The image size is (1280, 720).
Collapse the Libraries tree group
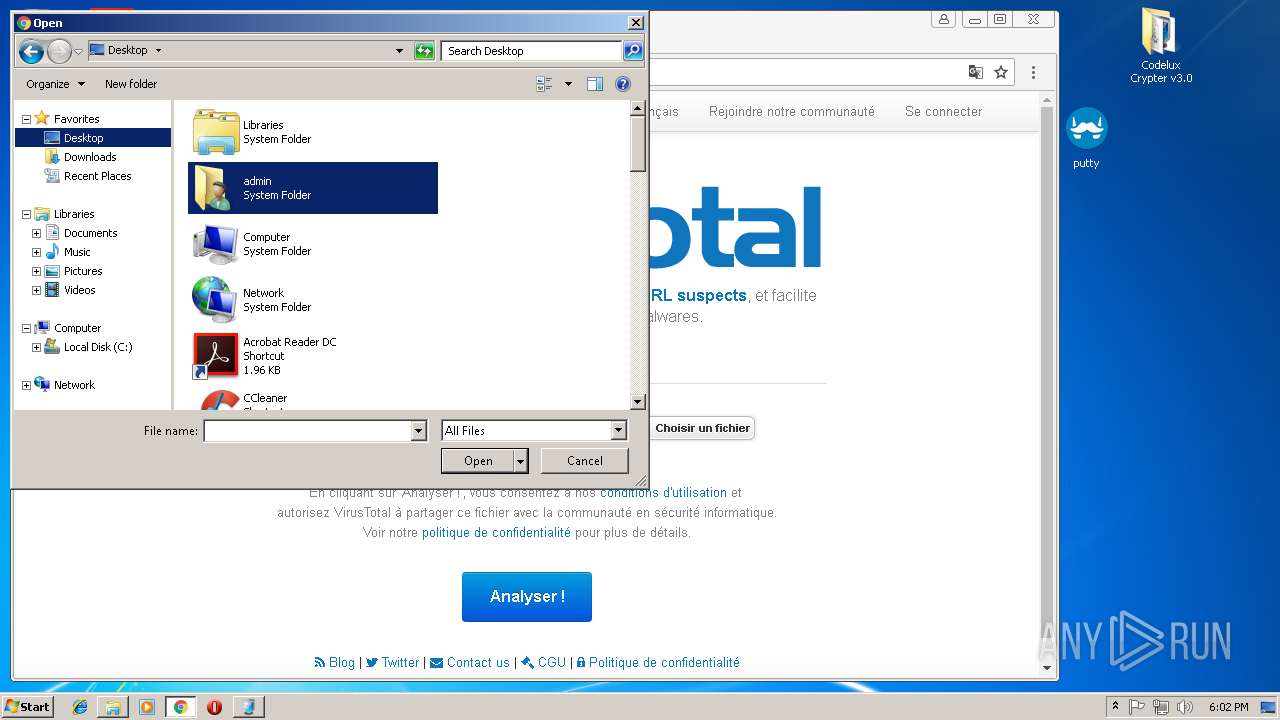click(x=27, y=214)
